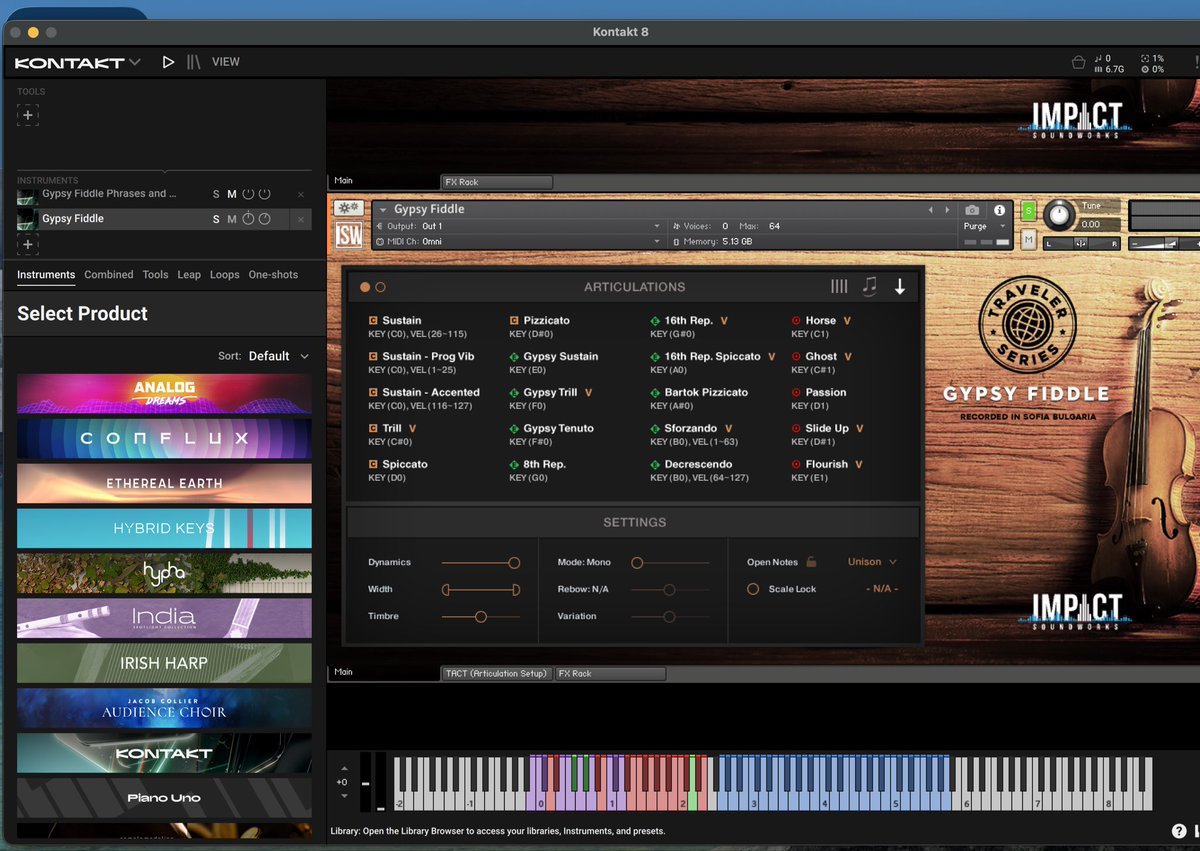
Task: Adjust the Timbre slider
Action: tap(481, 617)
